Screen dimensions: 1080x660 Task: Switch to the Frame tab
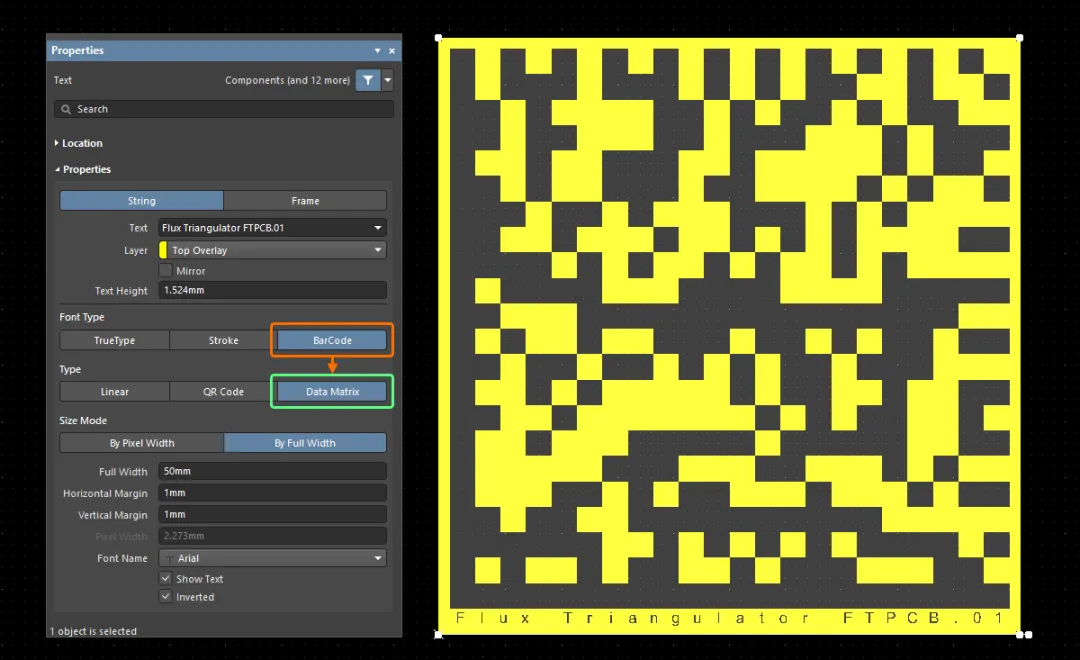pyautogui.click(x=305, y=200)
